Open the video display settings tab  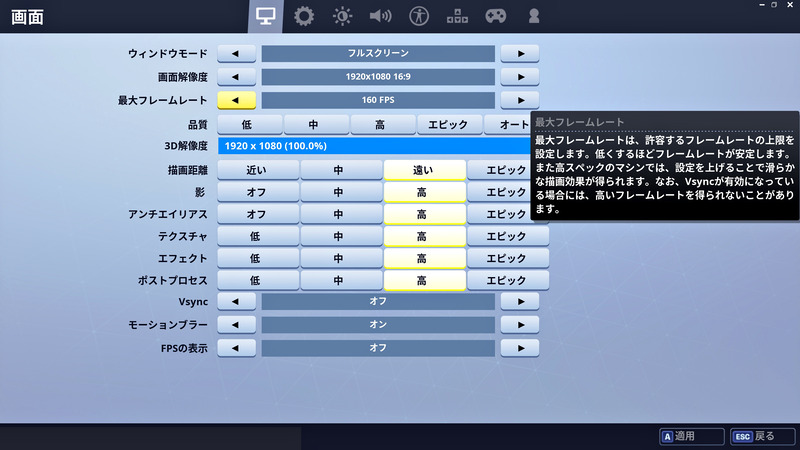point(265,16)
